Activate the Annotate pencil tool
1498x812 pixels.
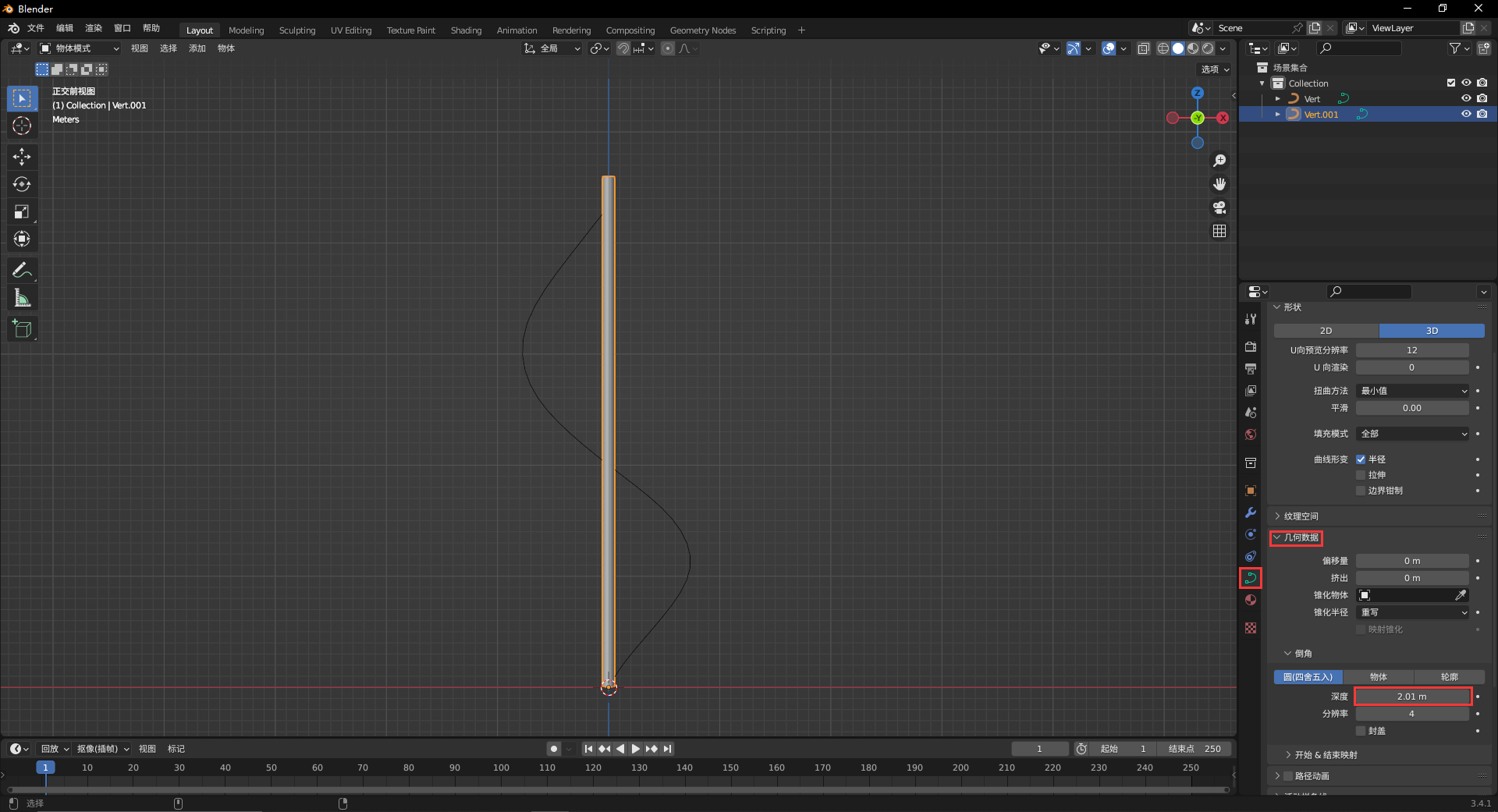coord(22,271)
